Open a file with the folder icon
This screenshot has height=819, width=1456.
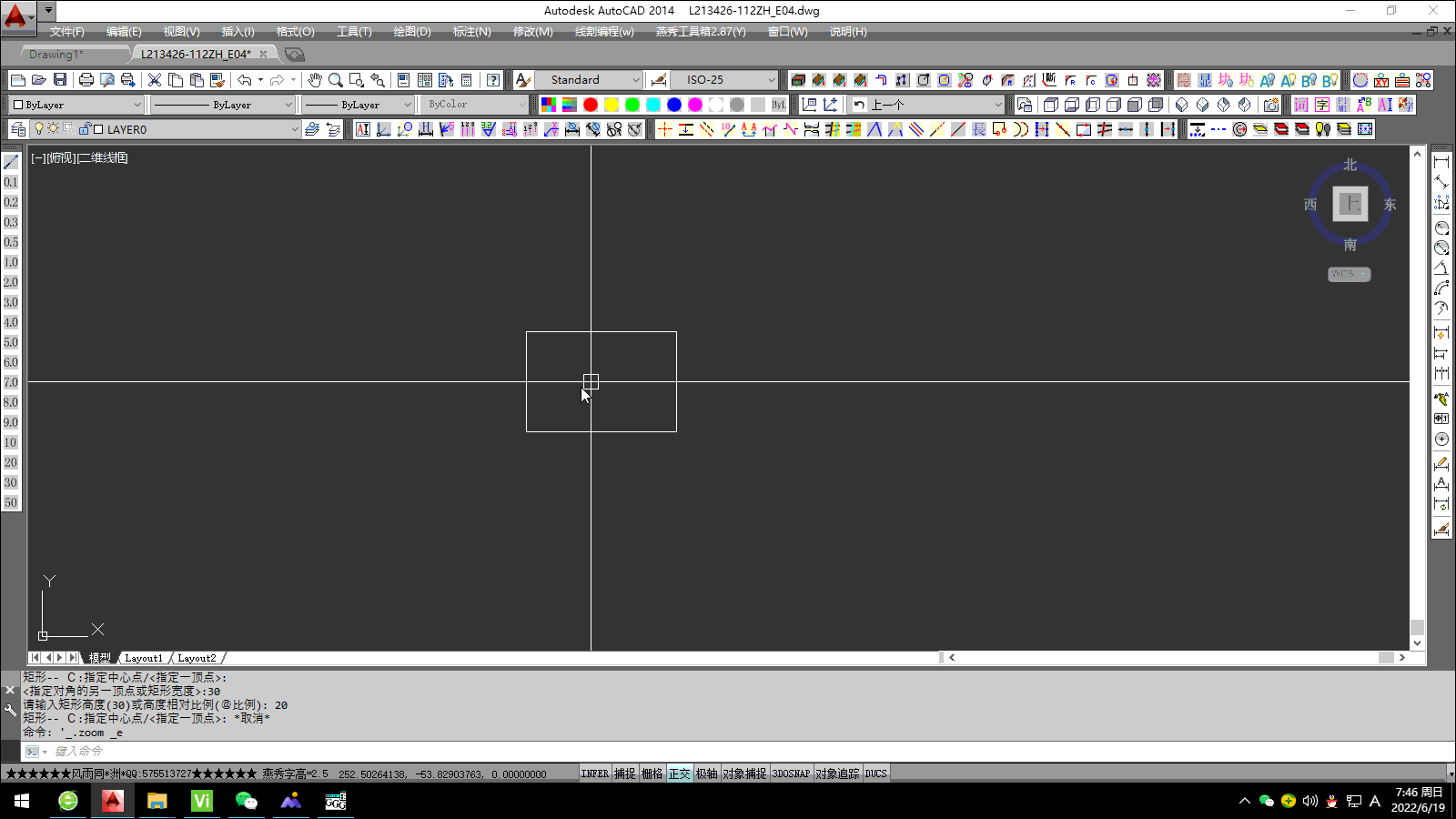(38, 80)
